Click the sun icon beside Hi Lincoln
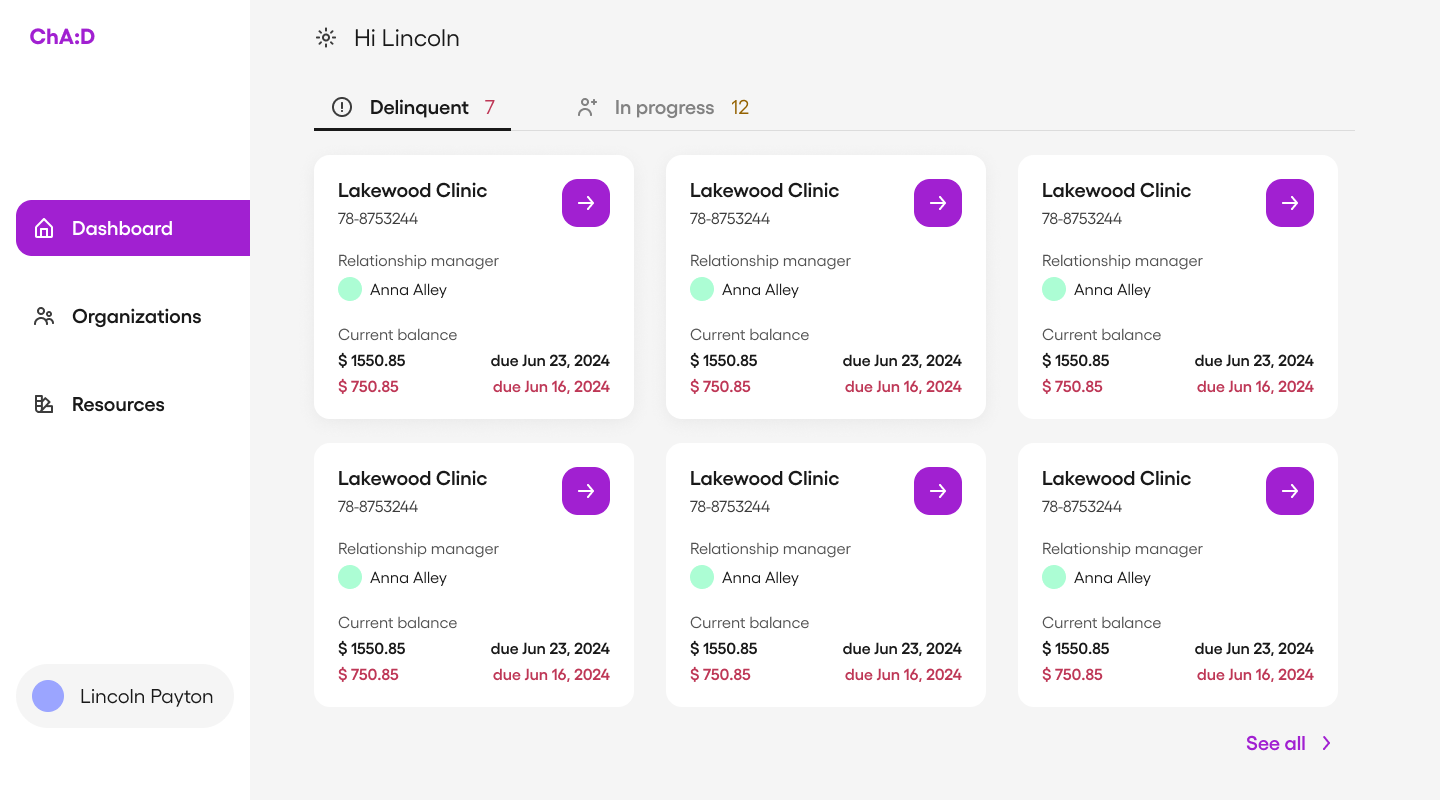Screen dimensions: 1440x800 326,38
